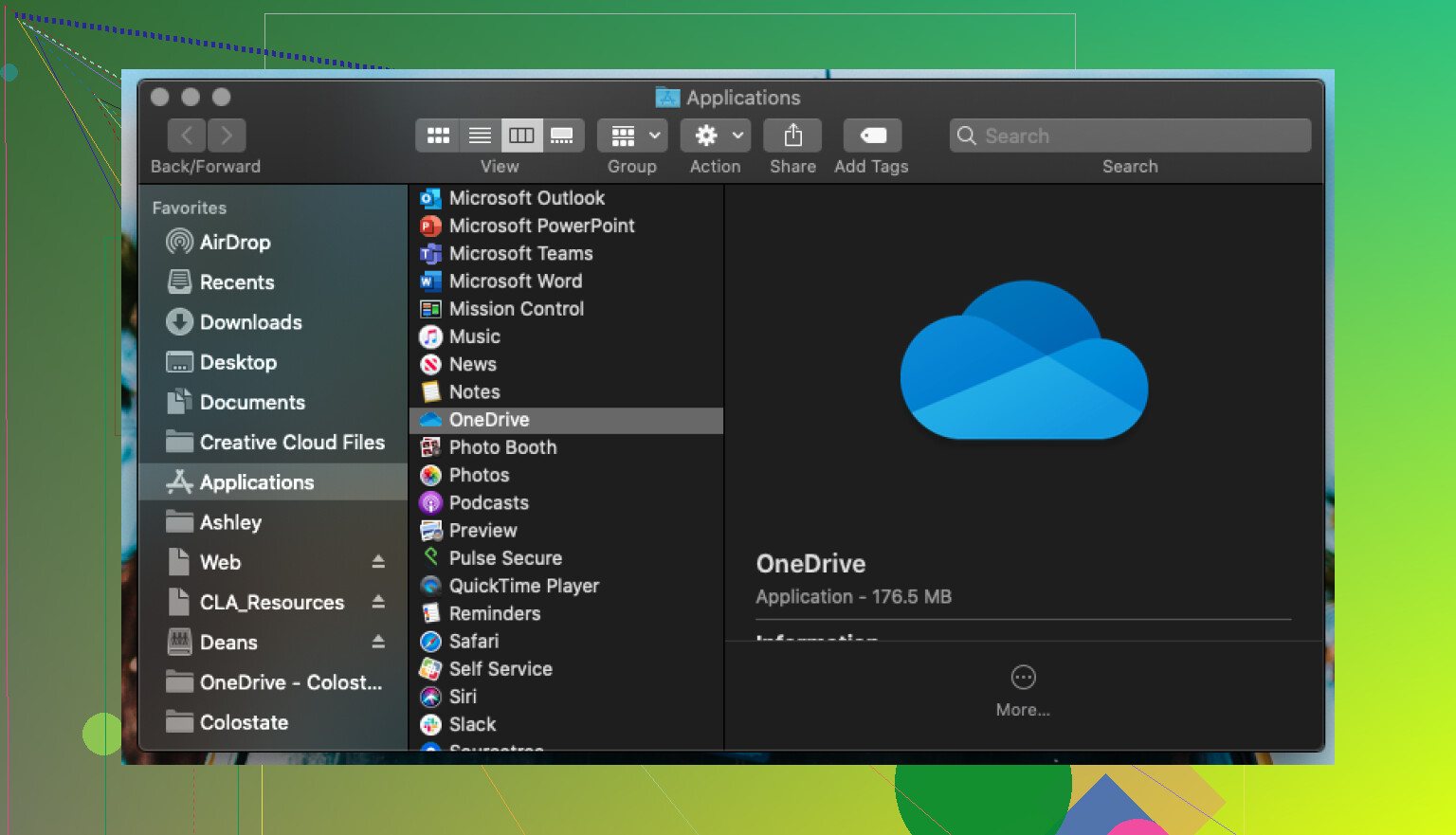Switch to list view
This screenshot has height=835, width=1456.
coord(480,136)
